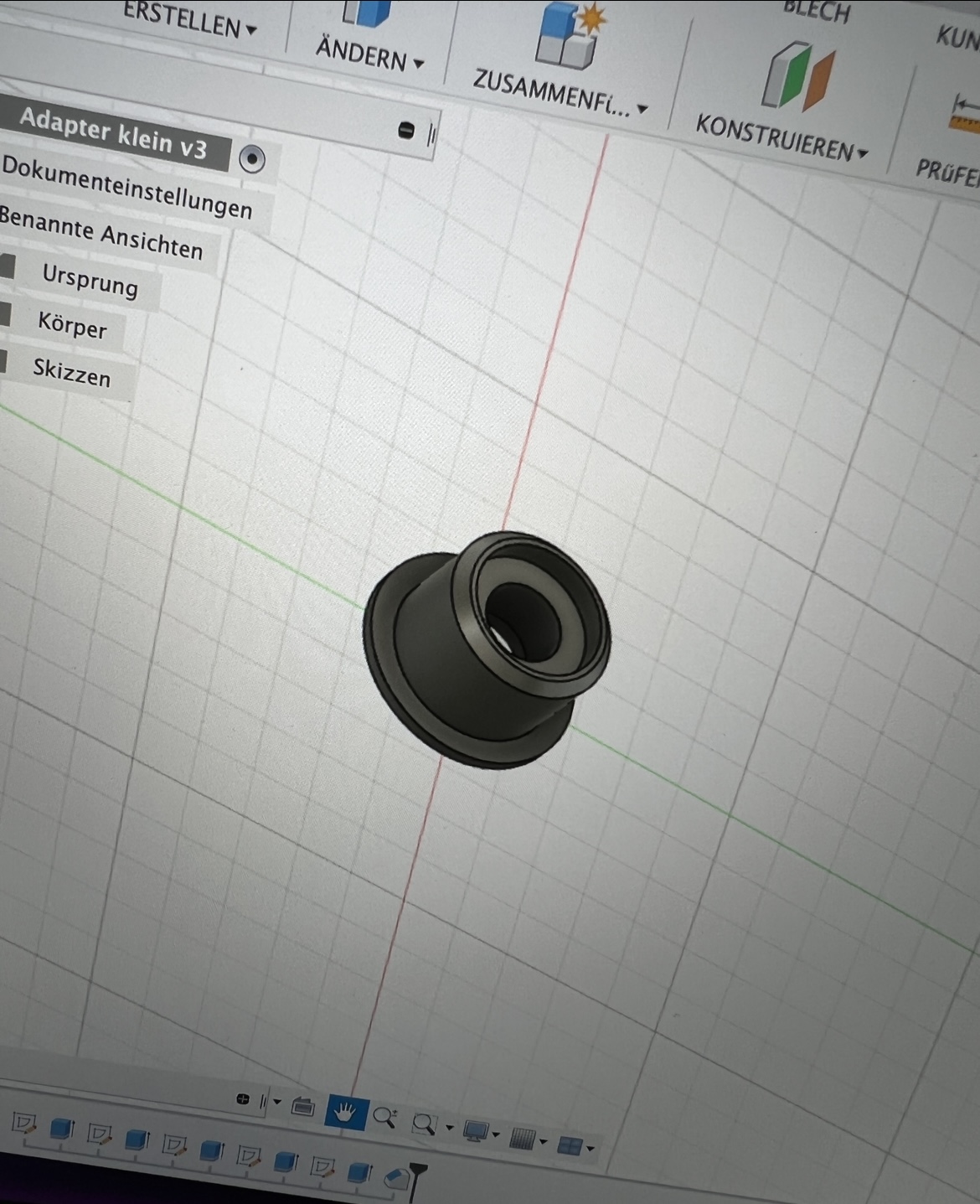Click the Zoom Window fit icon
Viewport: 980px width, 1204px height.
pos(425,1124)
